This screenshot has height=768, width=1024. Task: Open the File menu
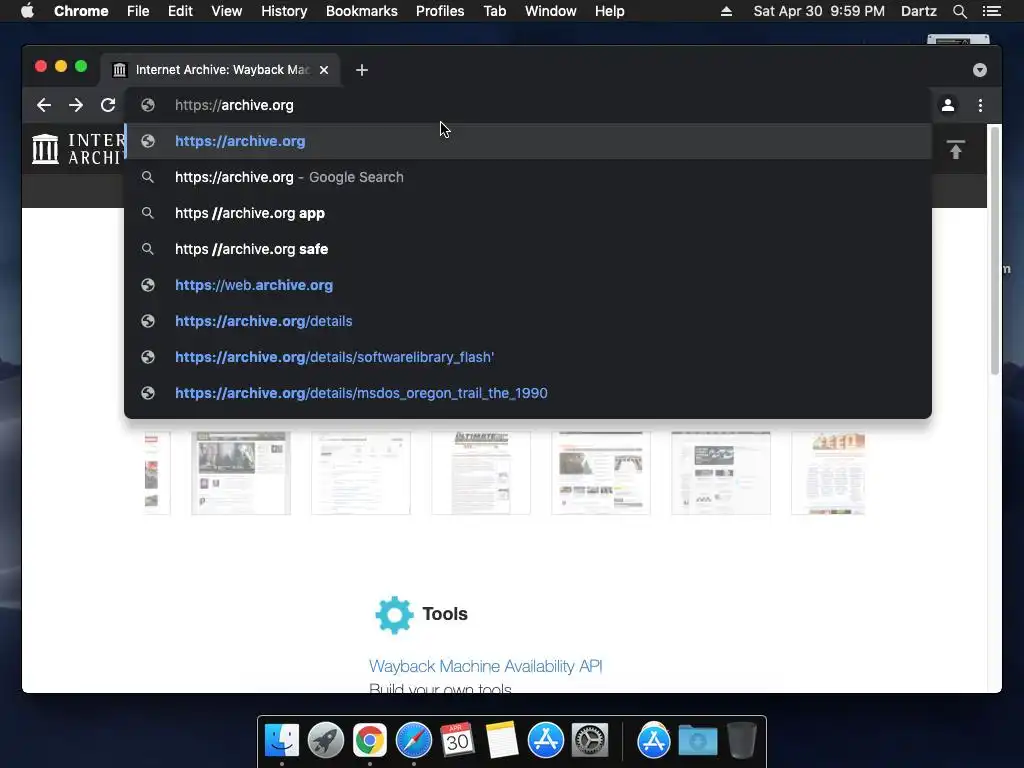click(138, 11)
